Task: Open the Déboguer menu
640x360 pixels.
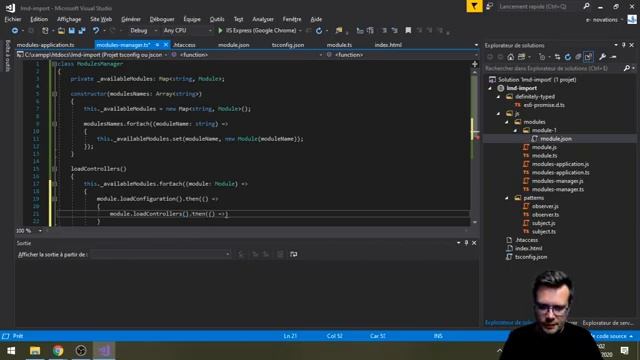Action: pos(162,19)
